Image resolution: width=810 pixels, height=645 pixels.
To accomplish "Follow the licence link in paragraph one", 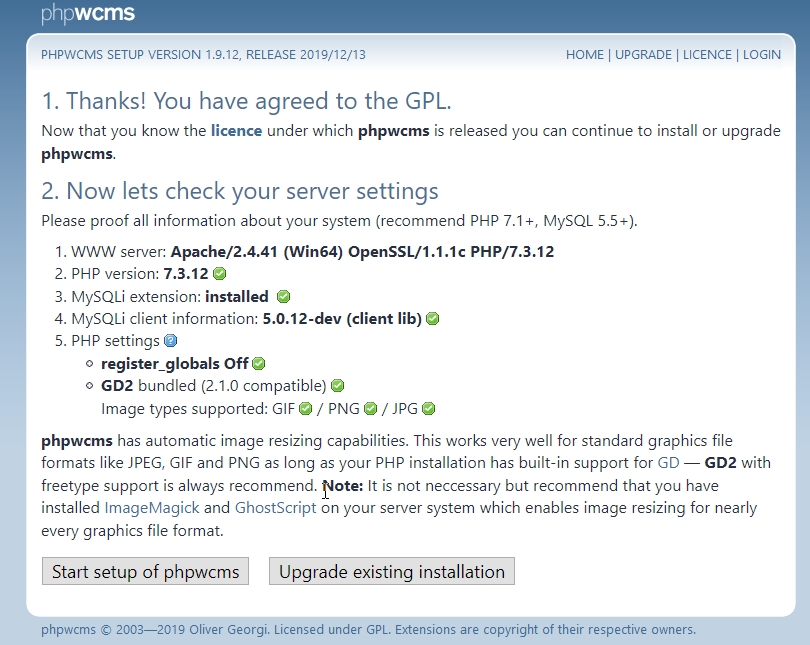I will (x=236, y=131).
